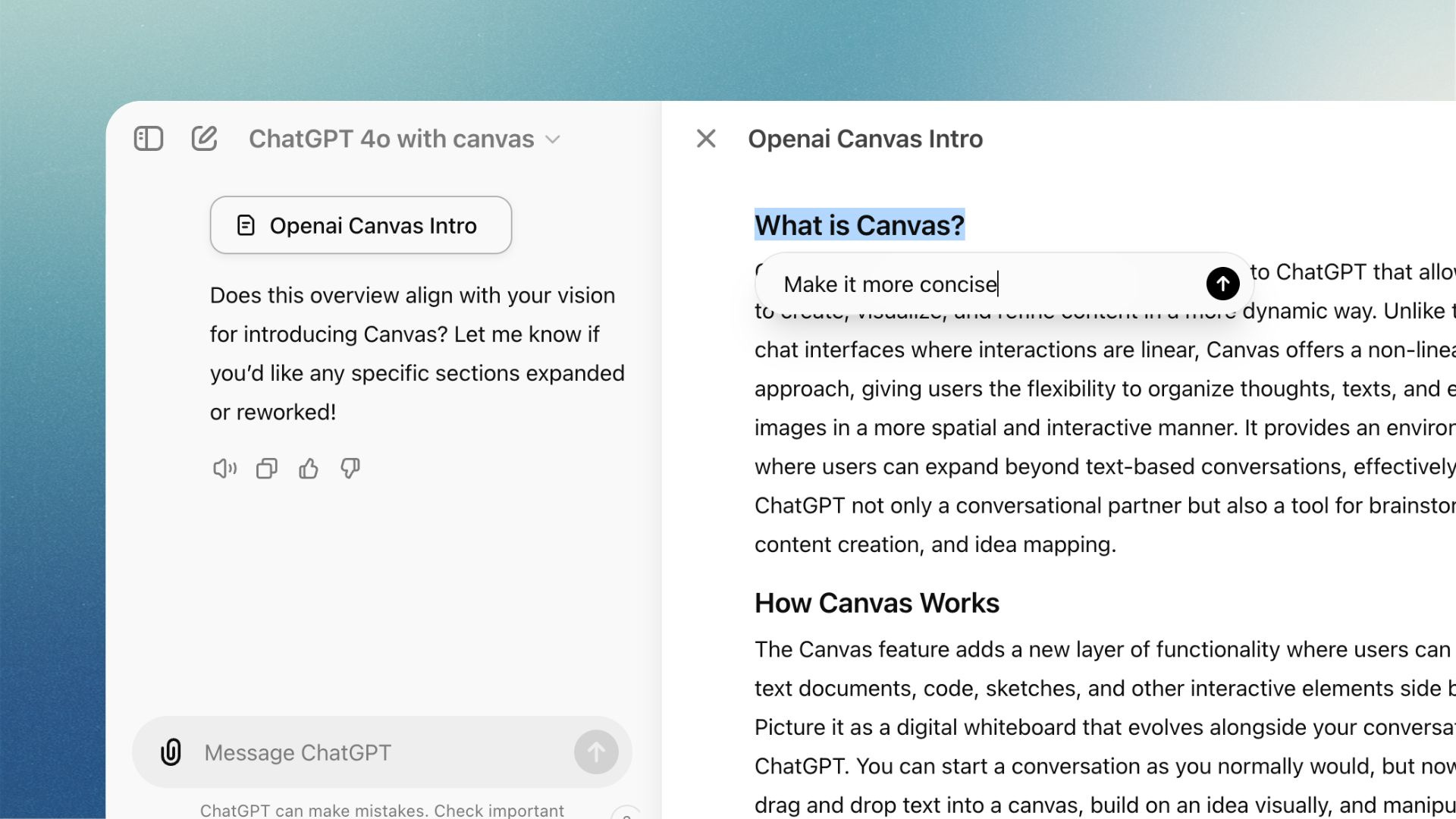Click the dropdown chevron next to model name
The height and width of the screenshot is (819, 1456).
tap(553, 140)
